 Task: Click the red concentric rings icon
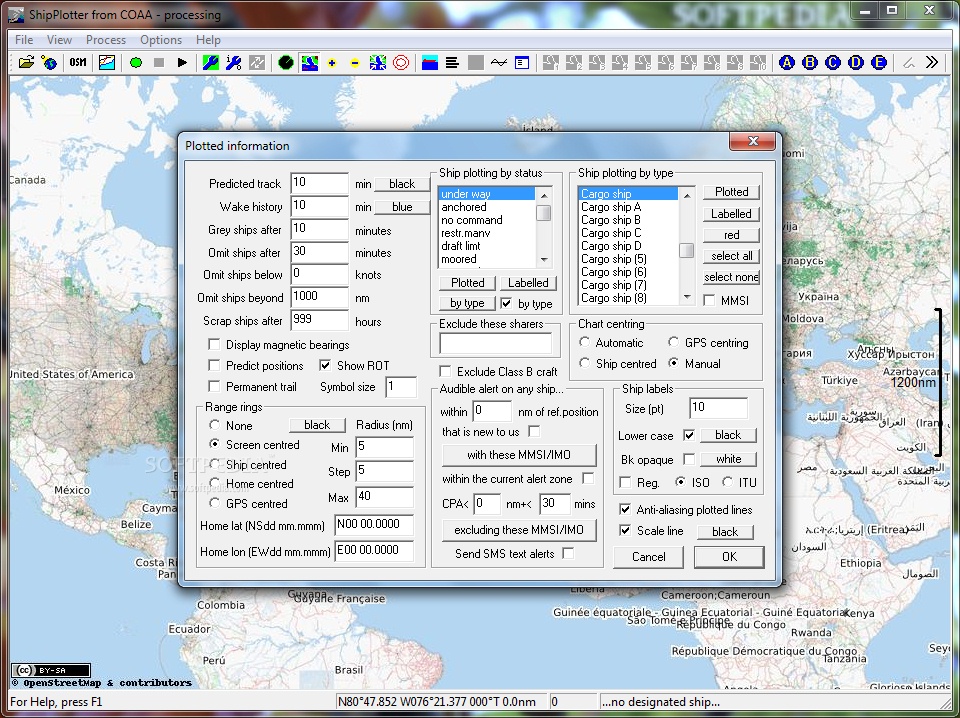click(x=401, y=62)
